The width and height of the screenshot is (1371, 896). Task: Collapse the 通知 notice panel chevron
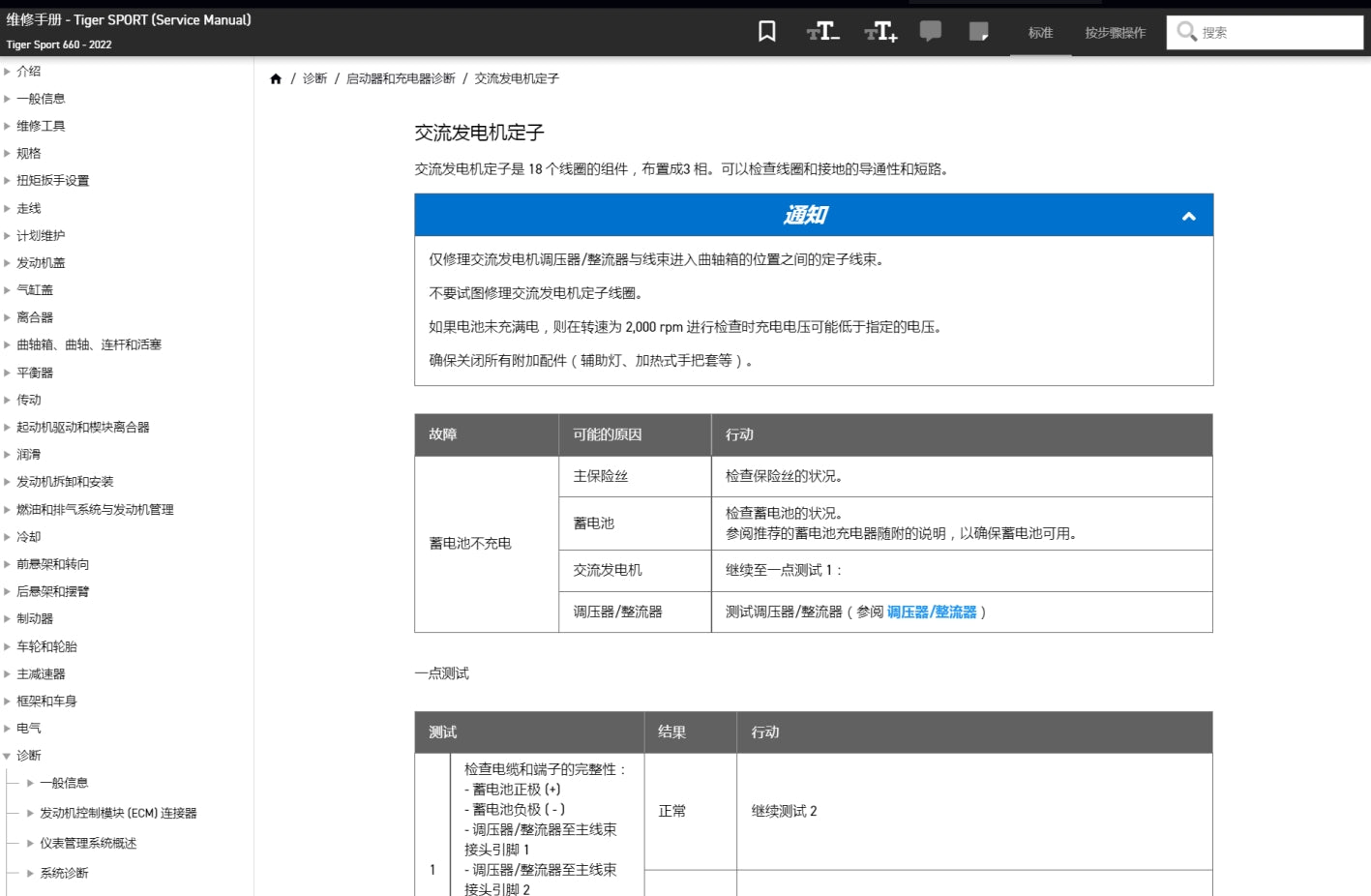coord(1187,215)
